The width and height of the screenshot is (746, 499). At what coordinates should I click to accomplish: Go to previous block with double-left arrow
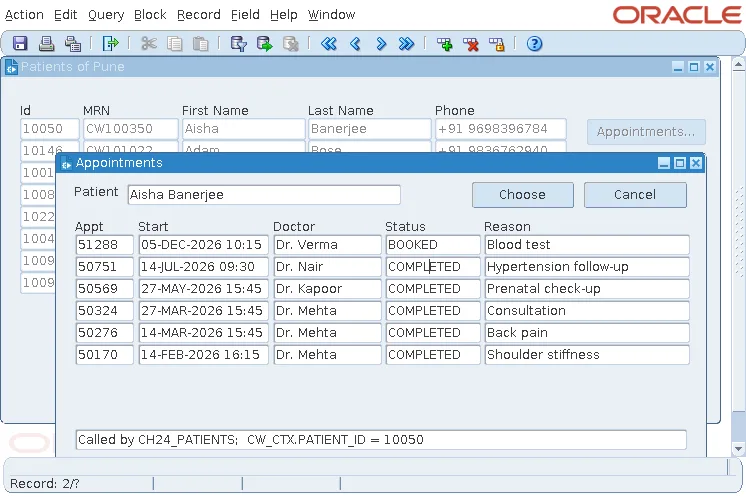point(328,44)
